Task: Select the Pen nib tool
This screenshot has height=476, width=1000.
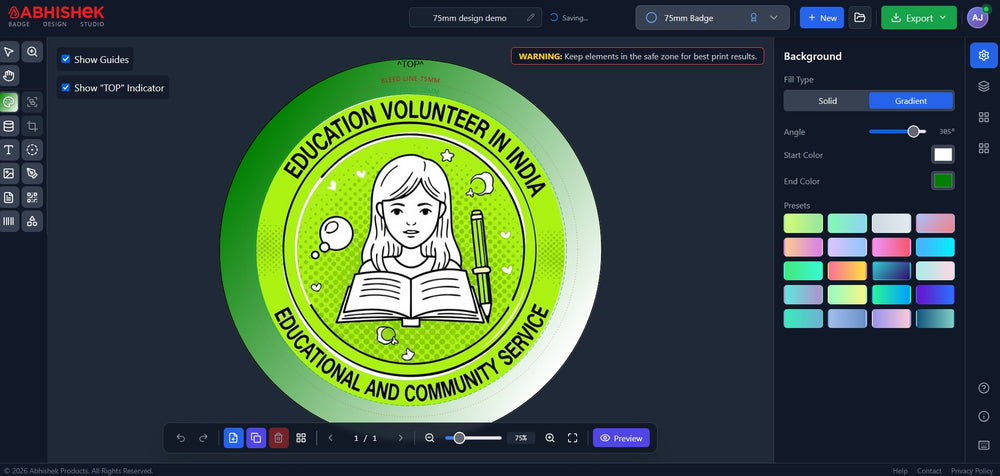Action: click(x=32, y=174)
